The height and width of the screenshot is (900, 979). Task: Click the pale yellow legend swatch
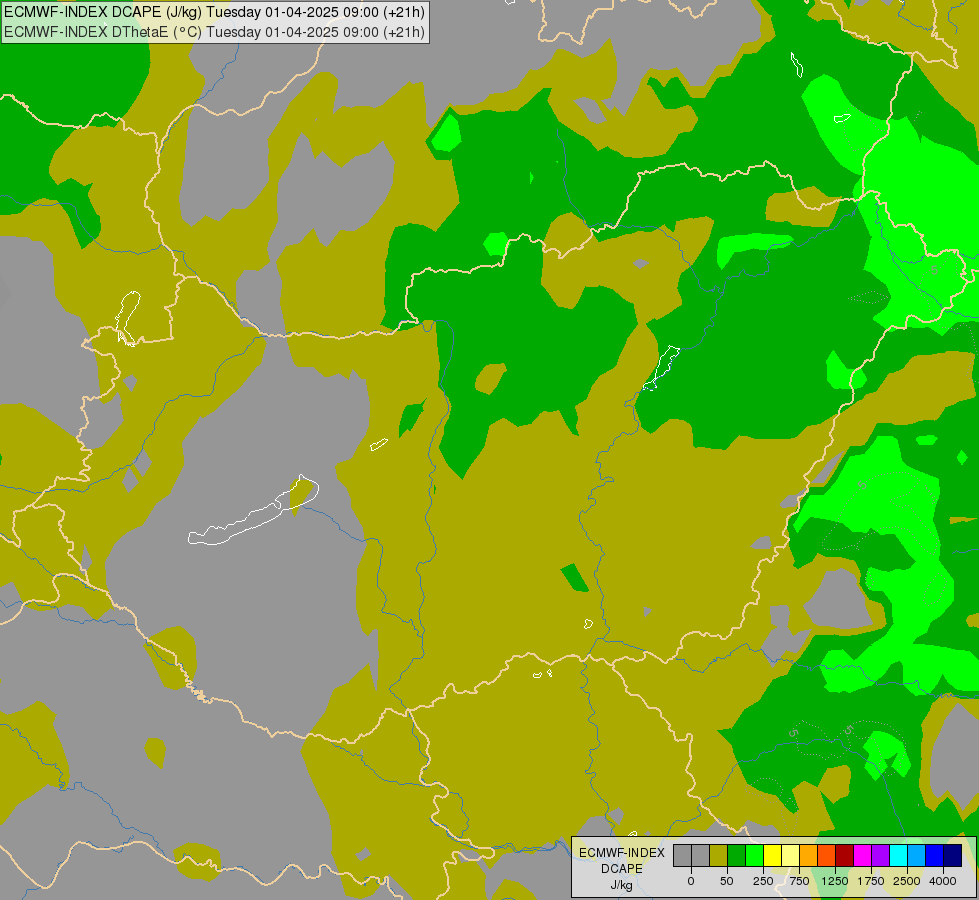click(790, 855)
